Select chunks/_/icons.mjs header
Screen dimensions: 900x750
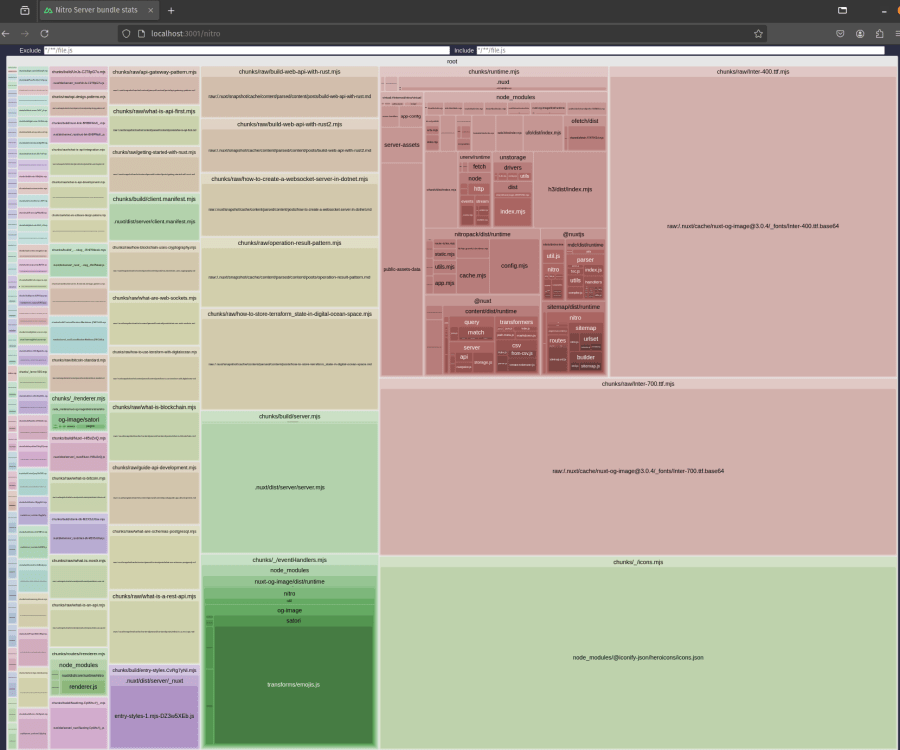point(638,562)
